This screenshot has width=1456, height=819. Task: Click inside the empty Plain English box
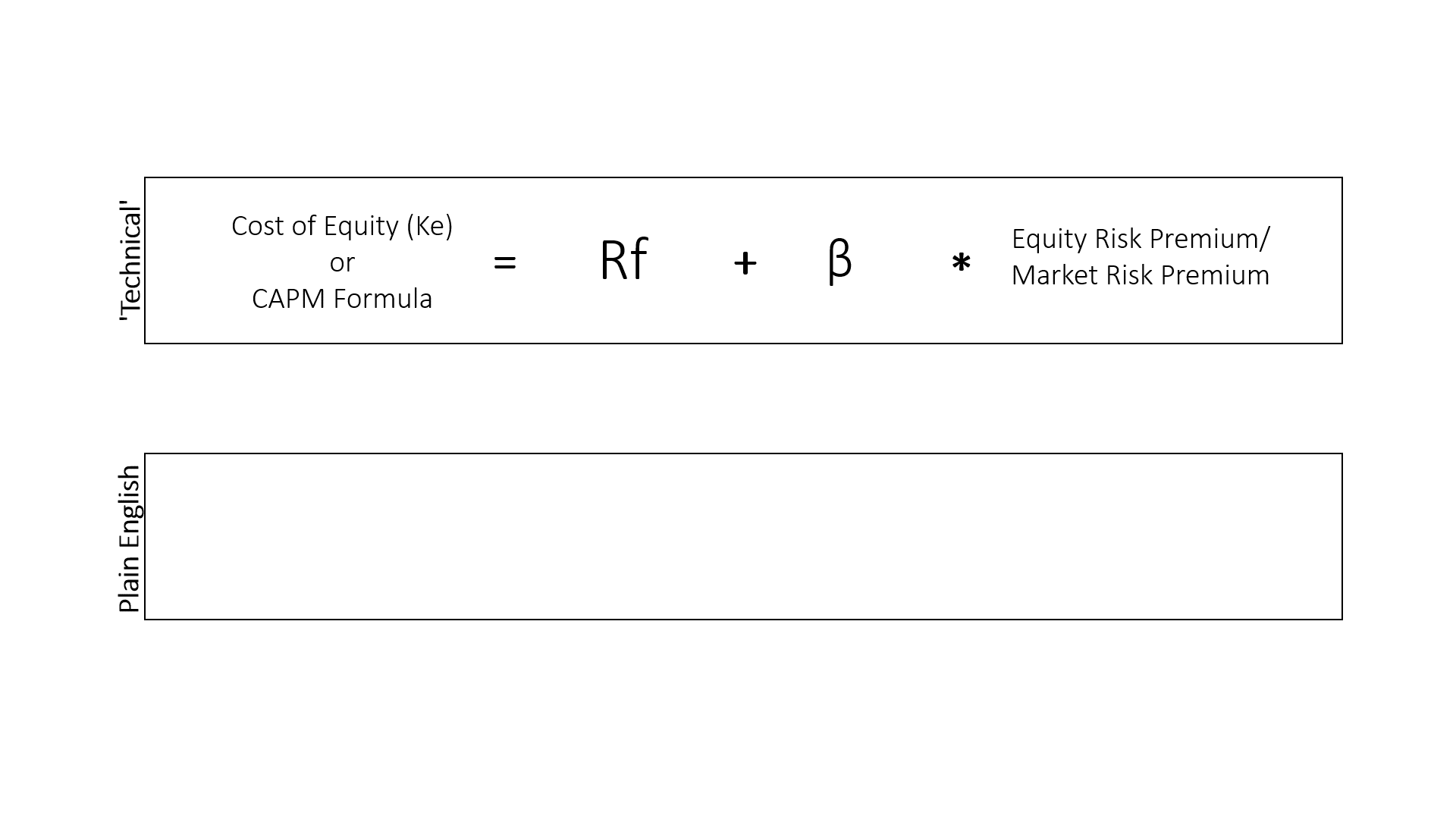[x=743, y=536]
